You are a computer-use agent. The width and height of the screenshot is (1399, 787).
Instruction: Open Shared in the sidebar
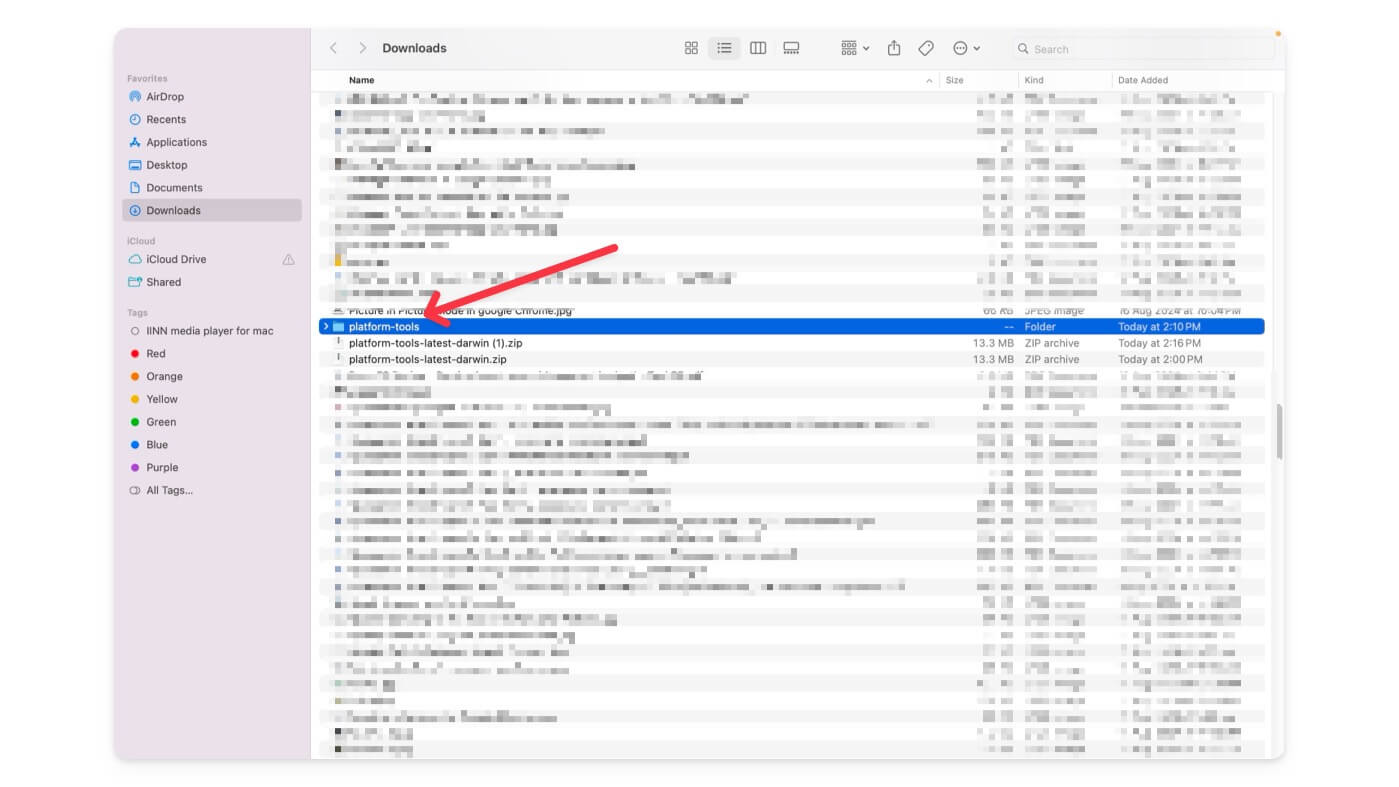[212, 282]
